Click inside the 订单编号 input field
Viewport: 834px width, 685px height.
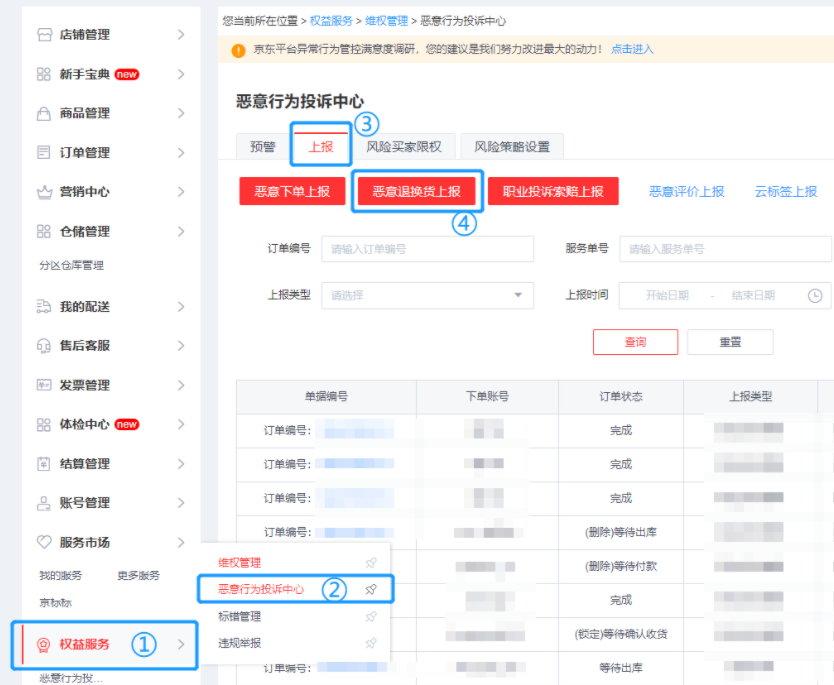427,249
